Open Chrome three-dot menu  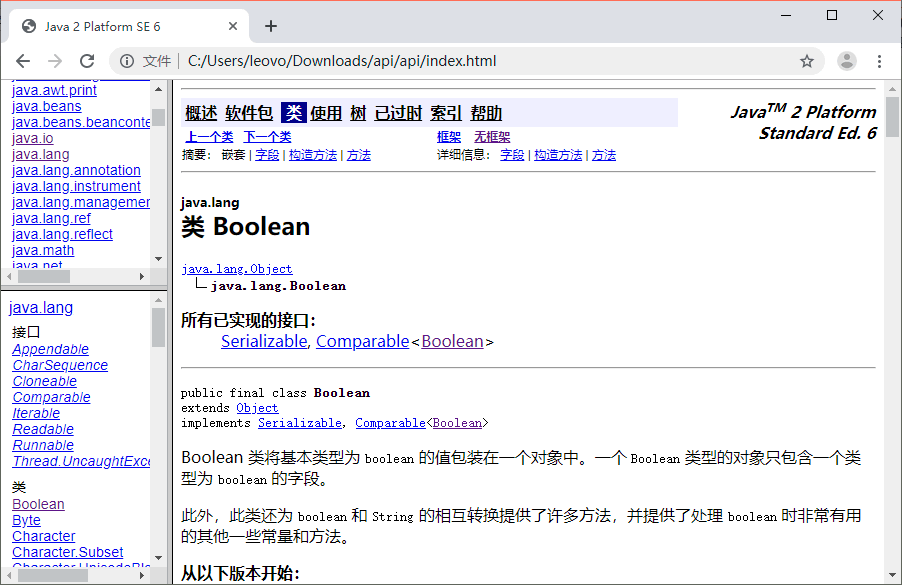point(879,61)
